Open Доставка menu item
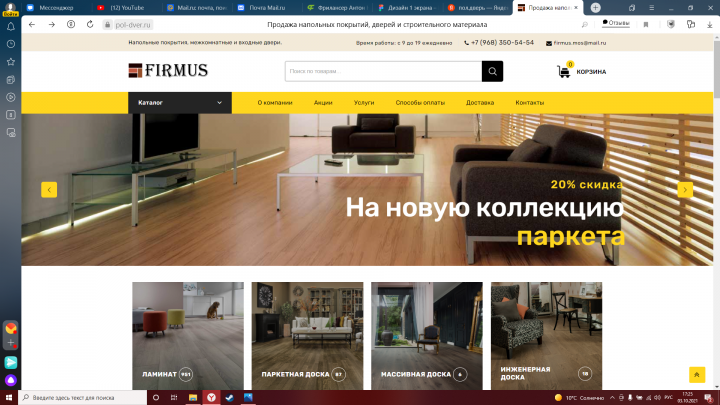720x405 pixels. pyautogui.click(x=480, y=103)
